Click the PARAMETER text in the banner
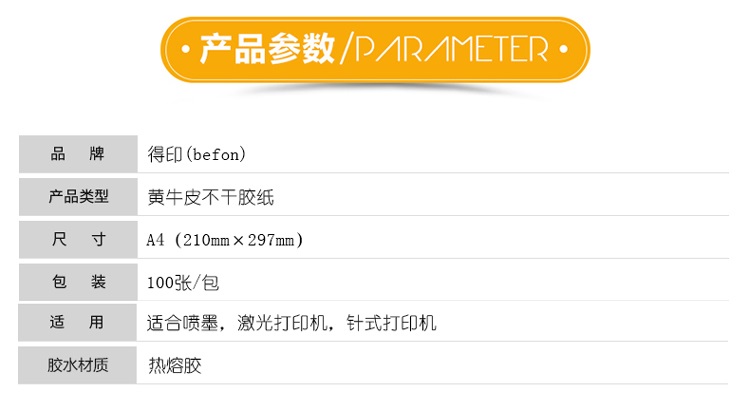This screenshot has width=750, height=416. tap(452, 49)
